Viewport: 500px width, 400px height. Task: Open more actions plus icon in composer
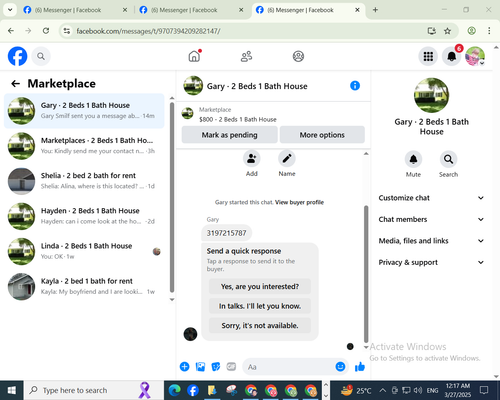point(184,367)
